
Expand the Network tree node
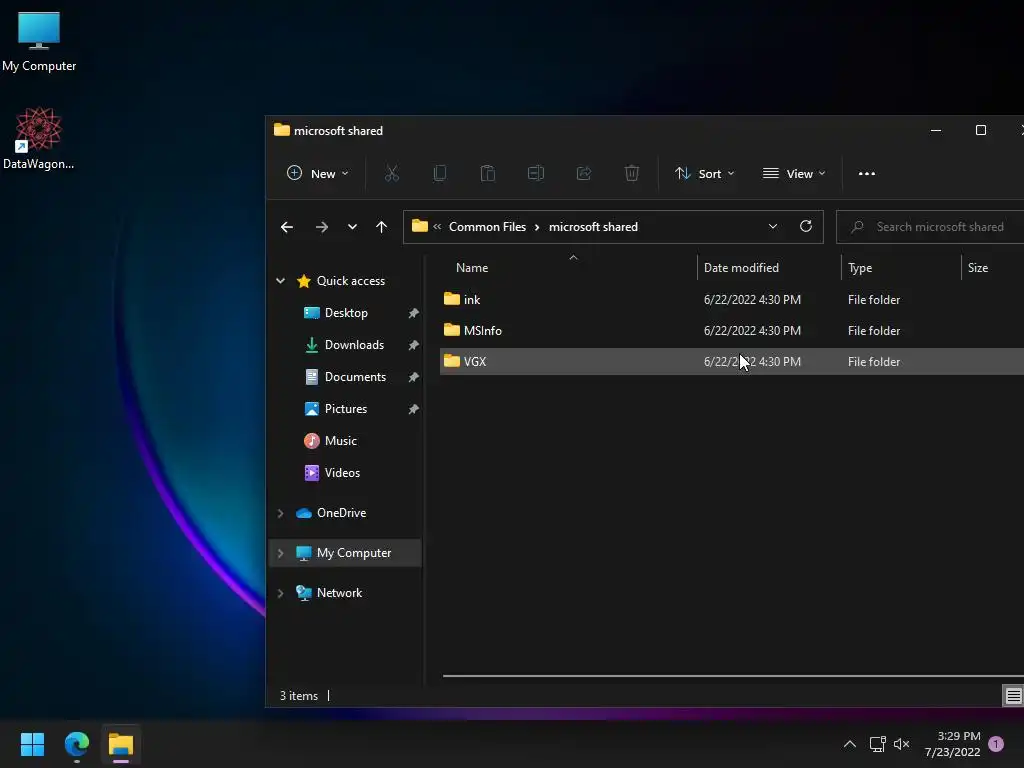281,593
